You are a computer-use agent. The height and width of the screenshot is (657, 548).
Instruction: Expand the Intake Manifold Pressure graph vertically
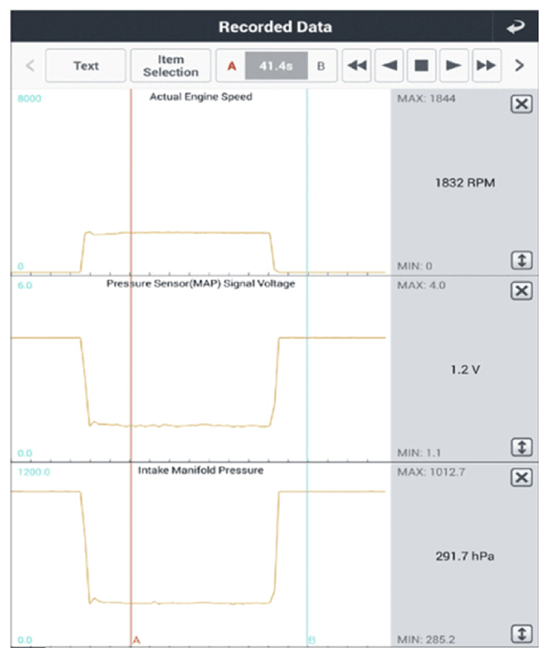(522, 634)
